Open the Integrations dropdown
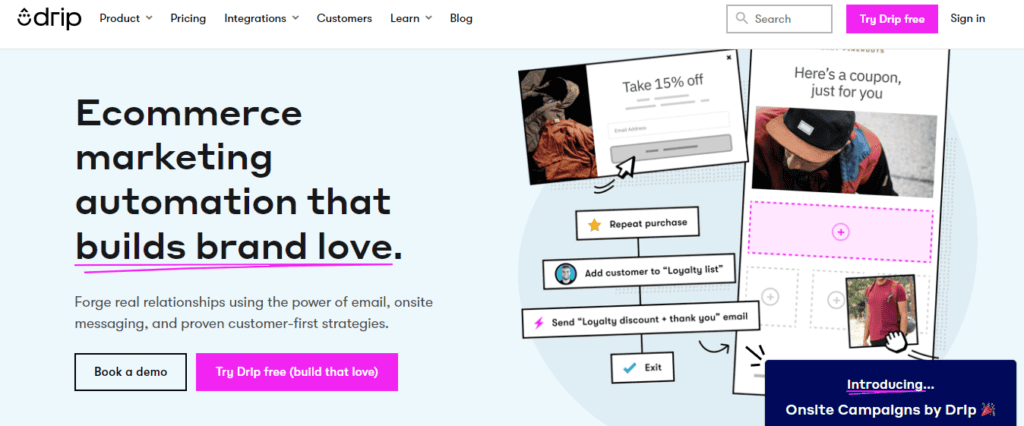 pyautogui.click(x=261, y=18)
